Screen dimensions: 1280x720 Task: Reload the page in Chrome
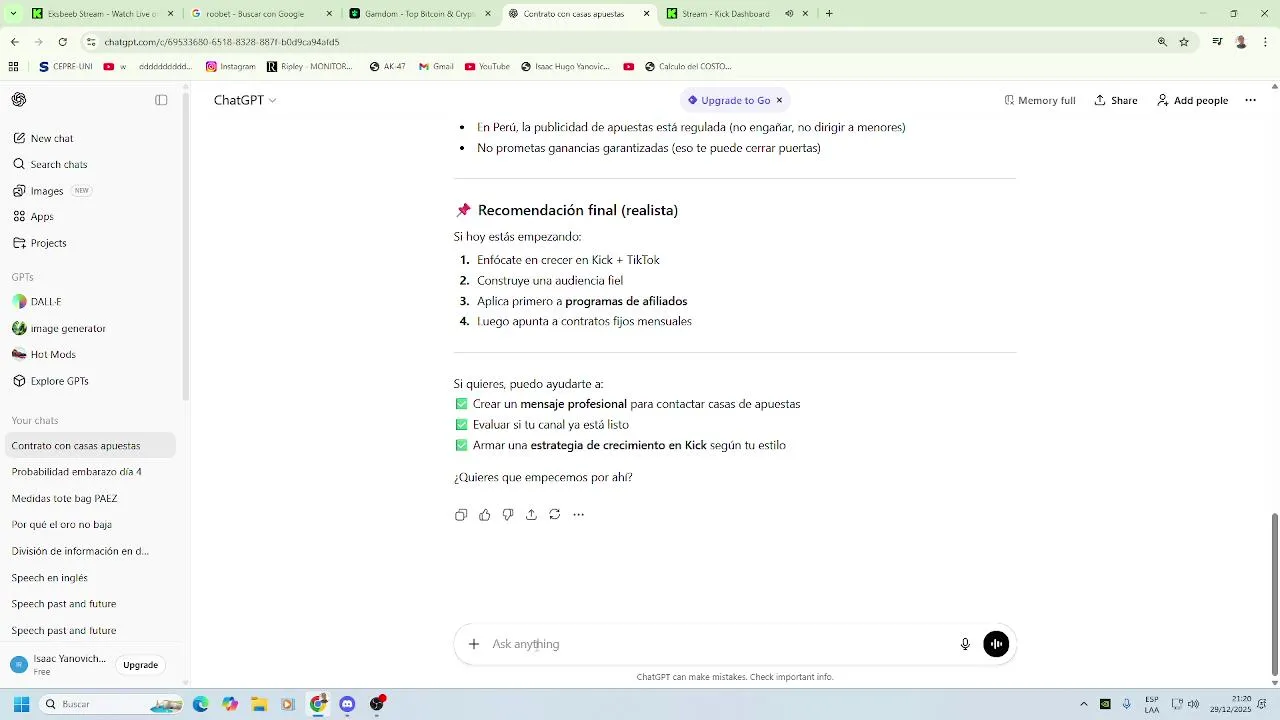coord(63,42)
